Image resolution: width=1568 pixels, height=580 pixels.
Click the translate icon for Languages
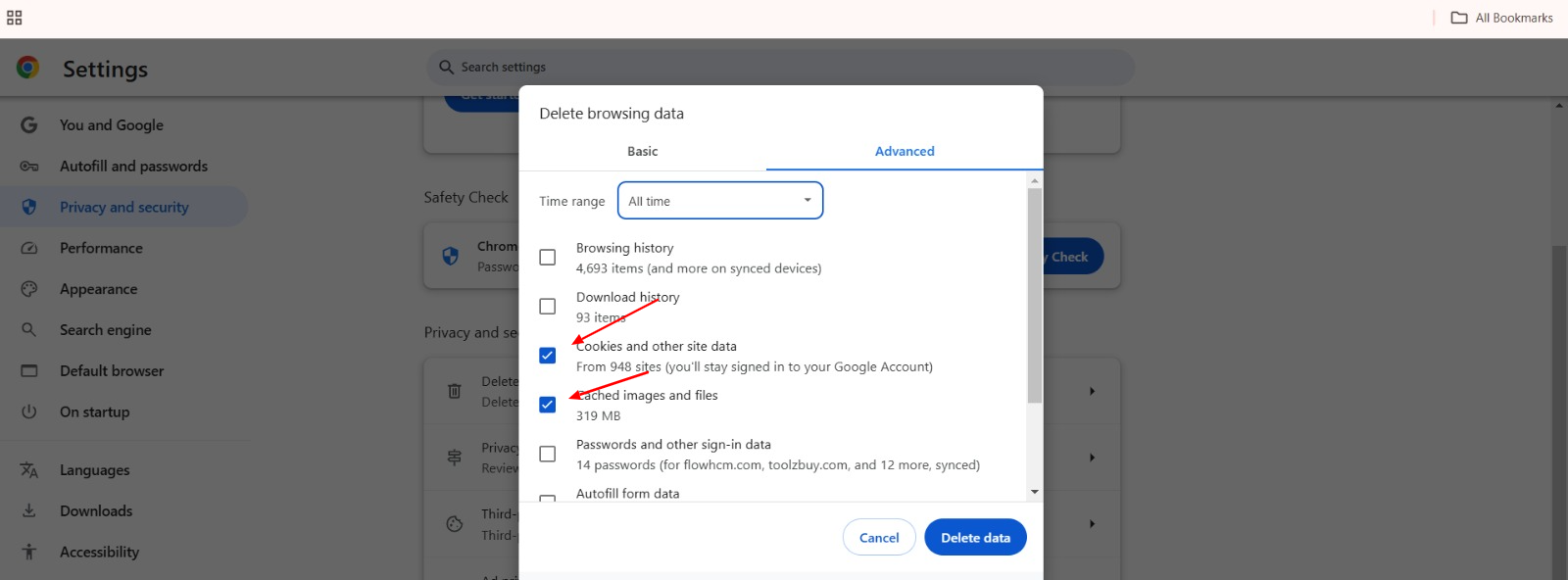click(29, 470)
